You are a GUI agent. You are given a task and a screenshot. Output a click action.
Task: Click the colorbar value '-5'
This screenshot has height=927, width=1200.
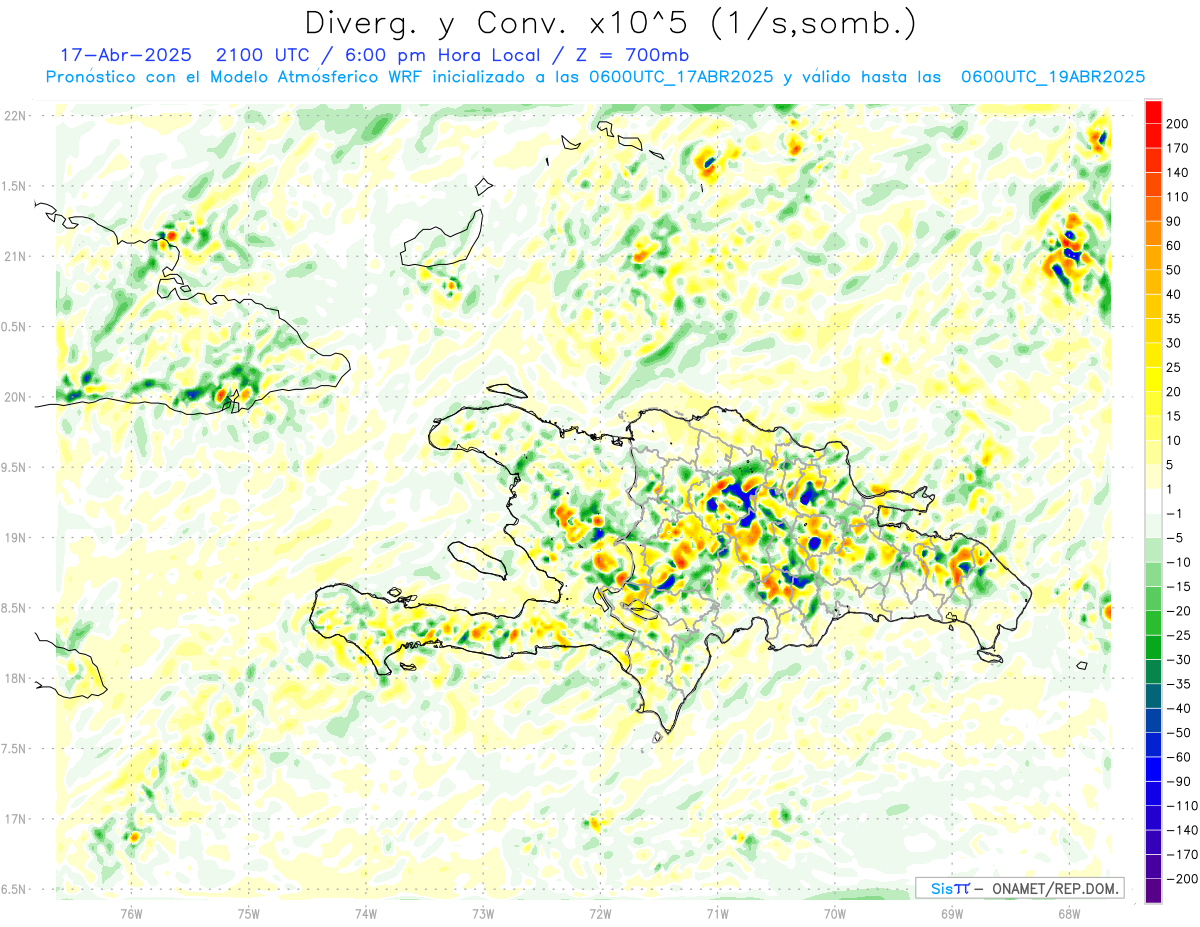pos(1174,538)
